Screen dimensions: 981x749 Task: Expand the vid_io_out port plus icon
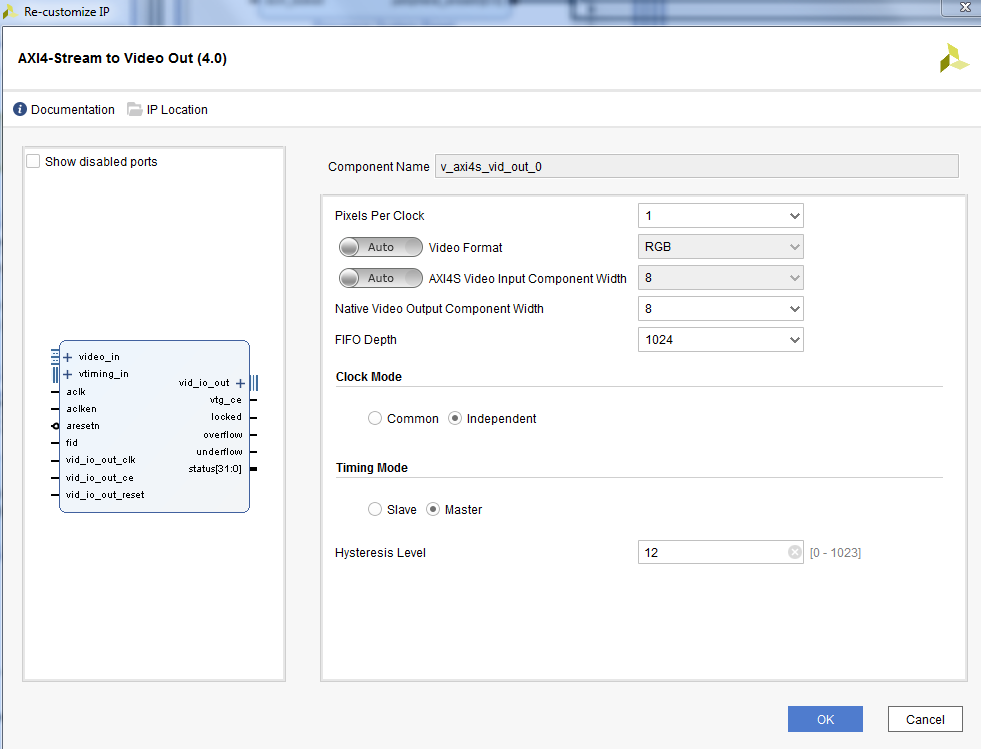[240, 383]
